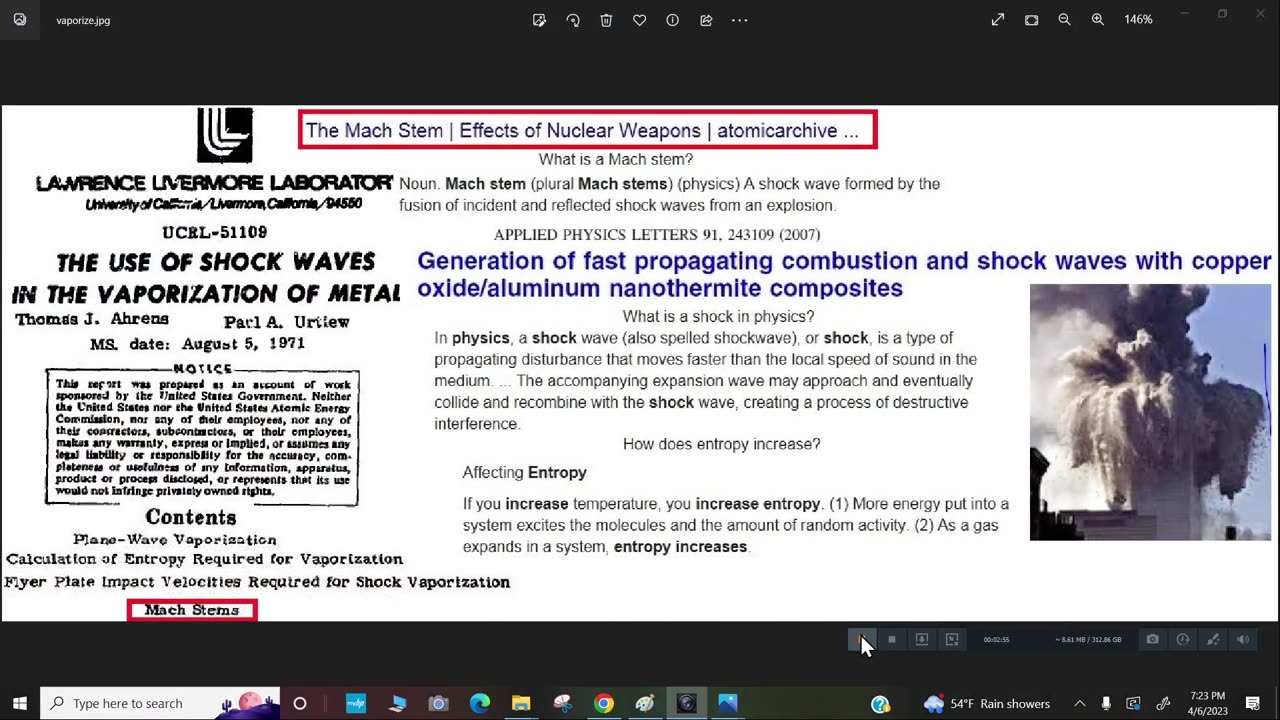
Task: Open the Share icon in Photos toolbar
Action: (x=706, y=20)
